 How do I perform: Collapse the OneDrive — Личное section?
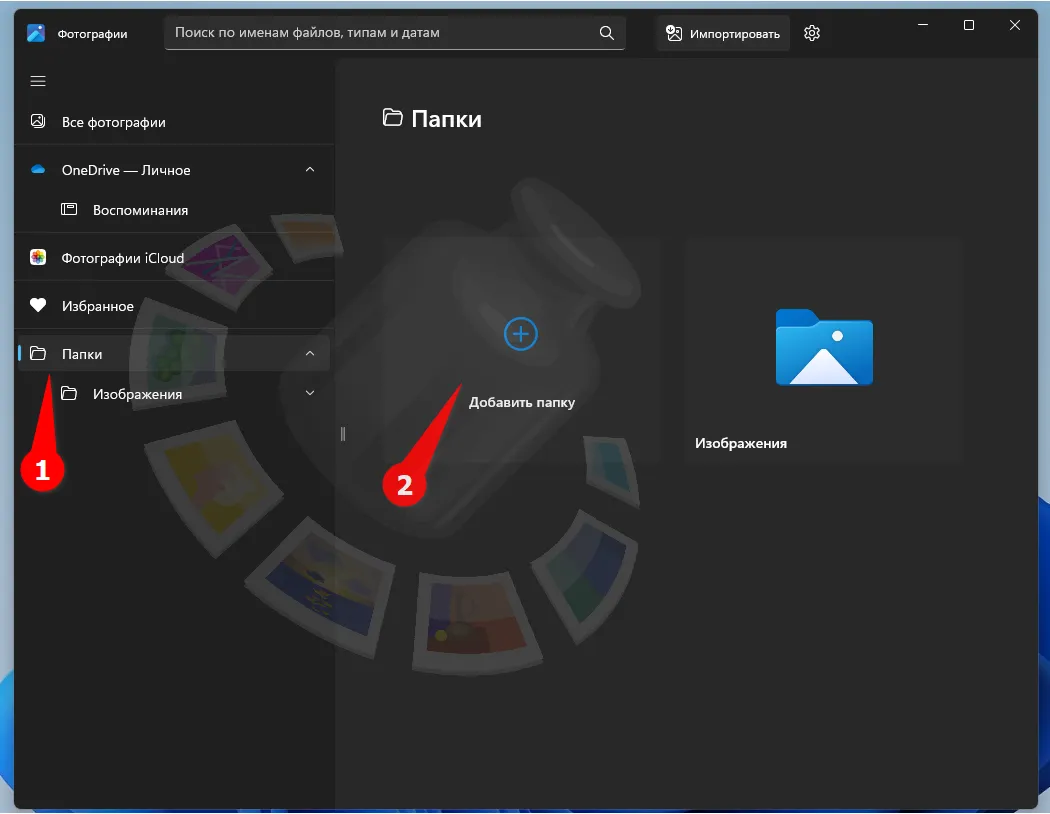tap(310, 170)
